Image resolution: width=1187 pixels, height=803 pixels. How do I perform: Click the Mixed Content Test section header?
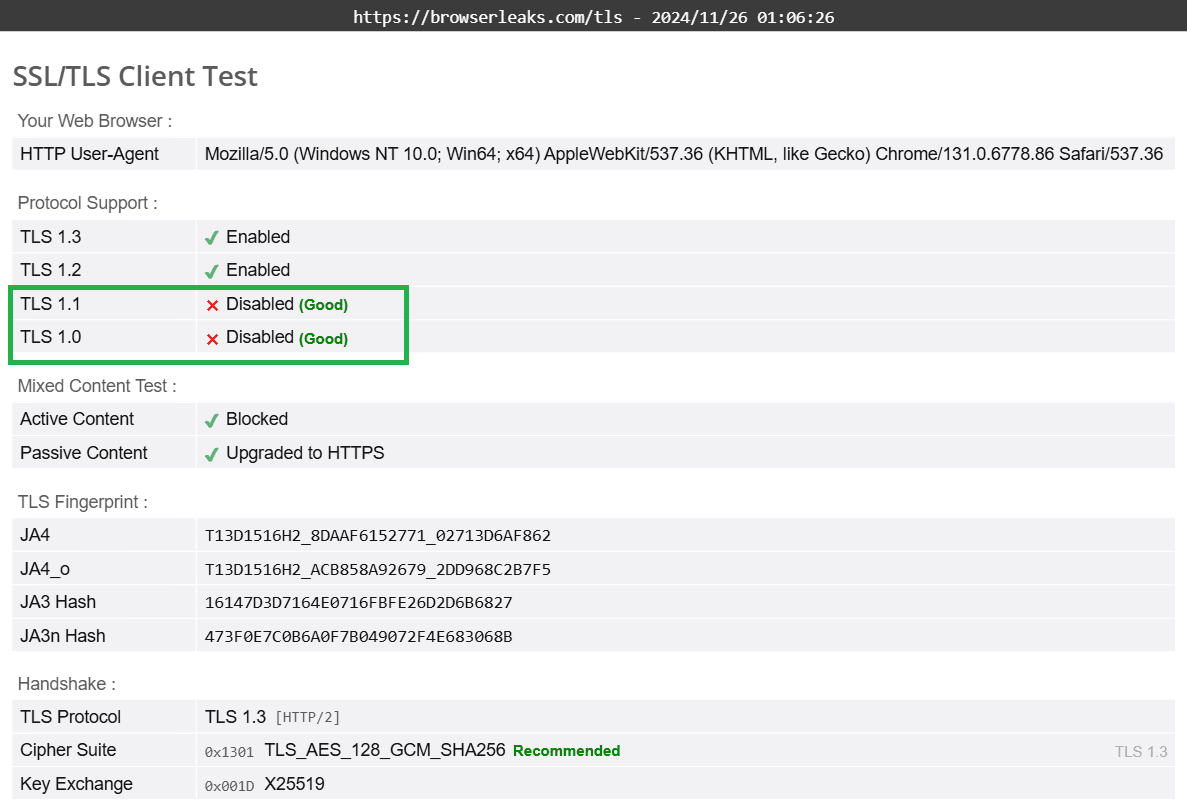tap(97, 386)
